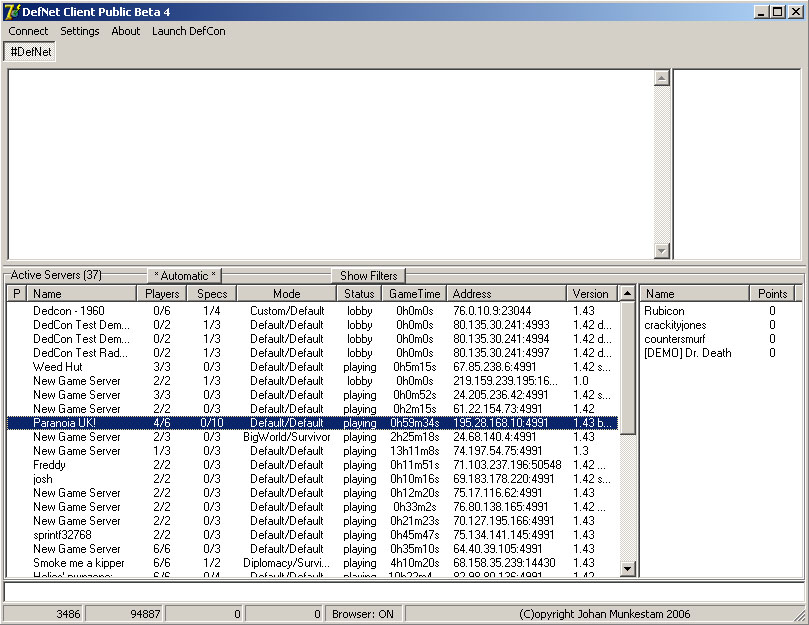This screenshot has height=625, width=809.
Task: Click chat scrollbar down arrow
Action: [x=661, y=251]
